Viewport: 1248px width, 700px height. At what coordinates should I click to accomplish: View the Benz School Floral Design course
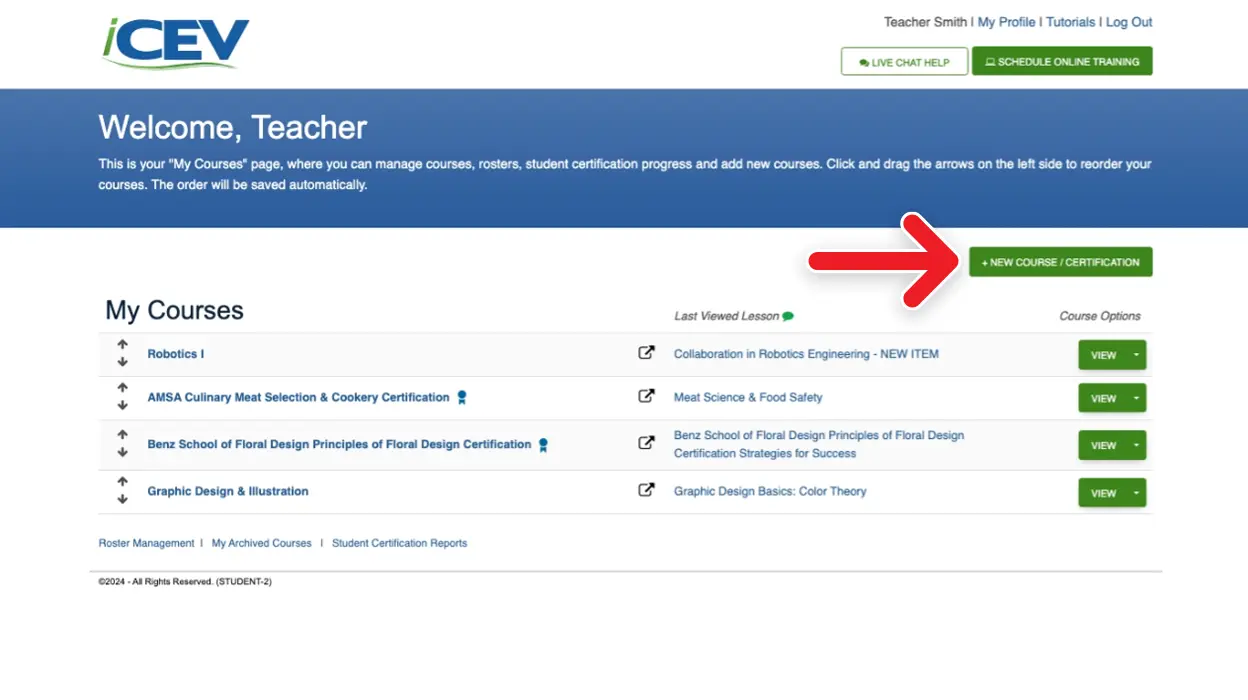click(1103, 445)
